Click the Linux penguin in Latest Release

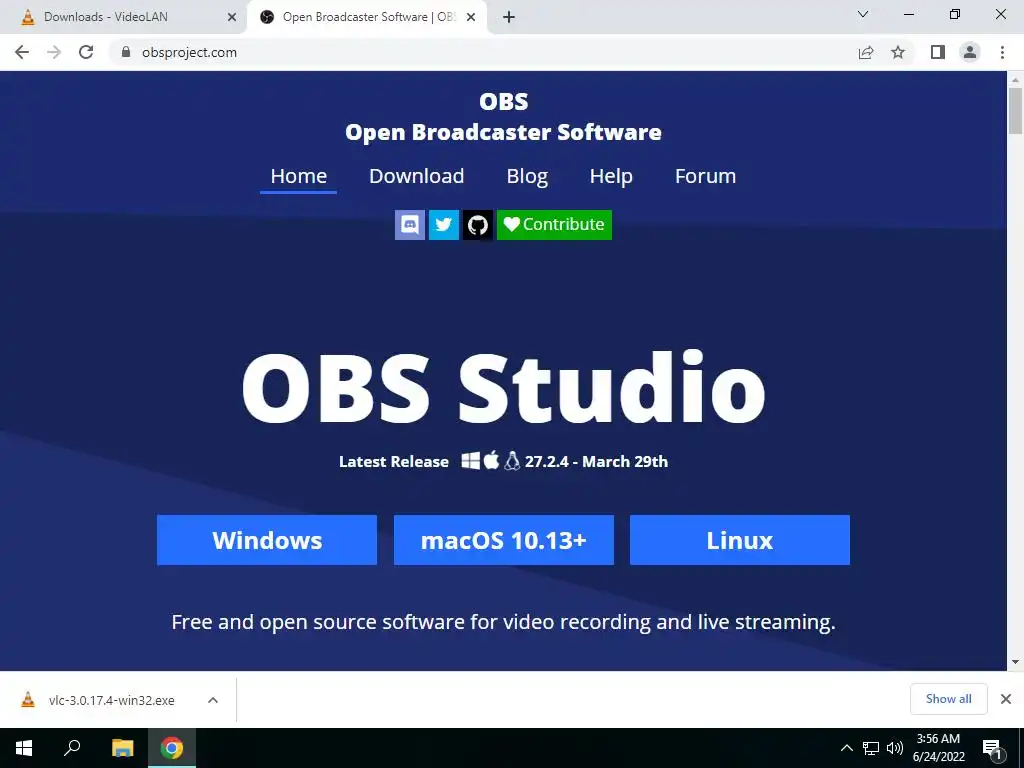512,461
